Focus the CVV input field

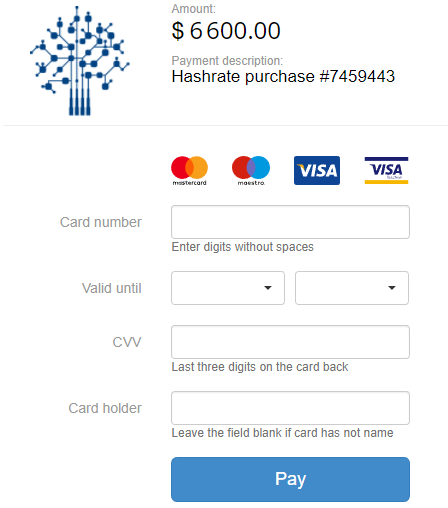tap(290, 342)
